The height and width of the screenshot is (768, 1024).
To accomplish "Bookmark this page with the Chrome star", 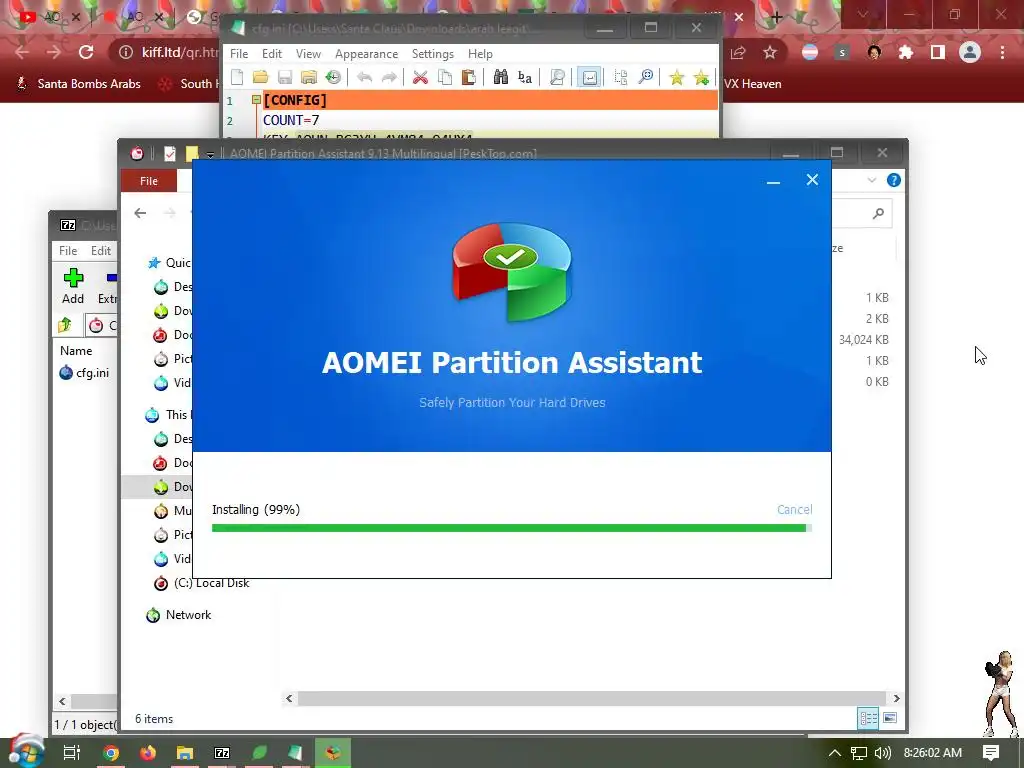I will pos(770,52).
